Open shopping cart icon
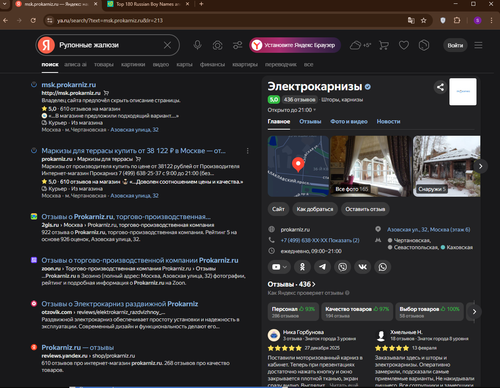The height and width of the screenshot is (388, 500). pos(384,45)
